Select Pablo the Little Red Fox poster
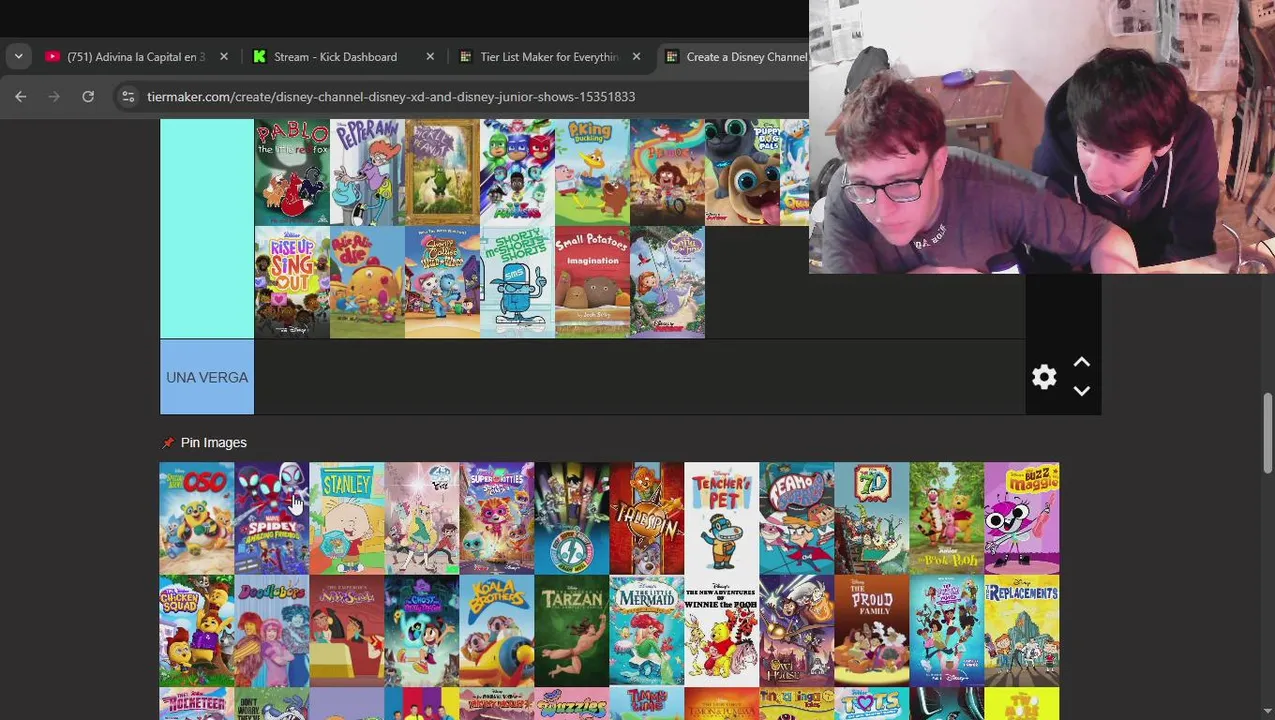 point(292,172)
